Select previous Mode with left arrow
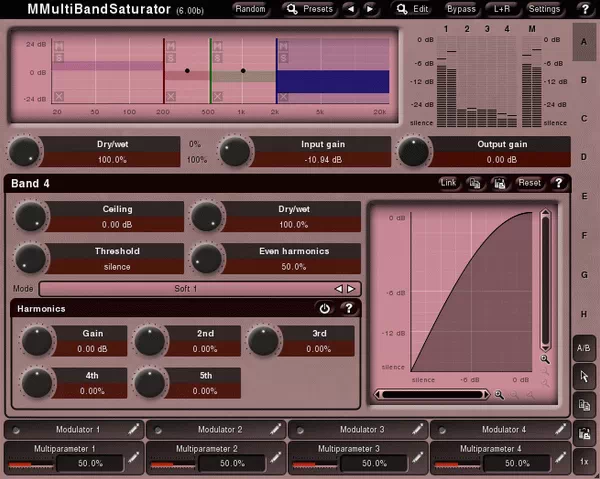 click(x=338, y=289)
